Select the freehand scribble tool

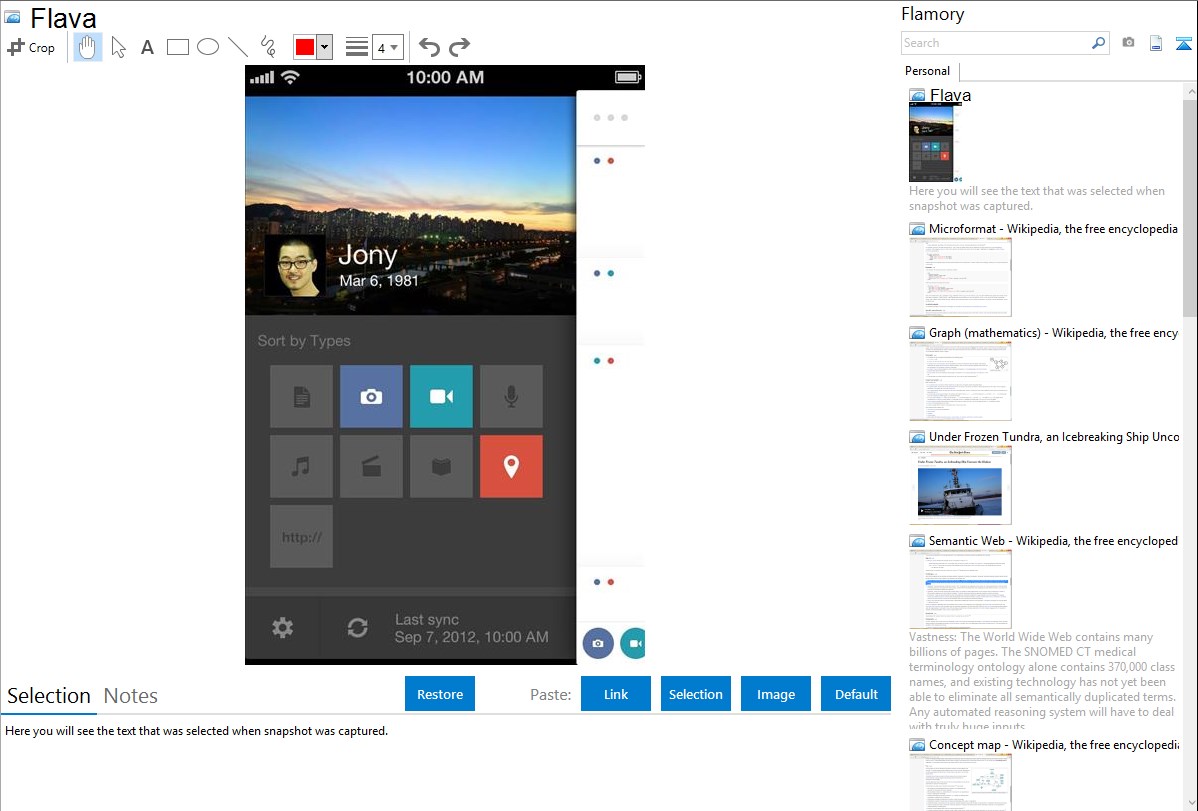(x=268, y=47)
